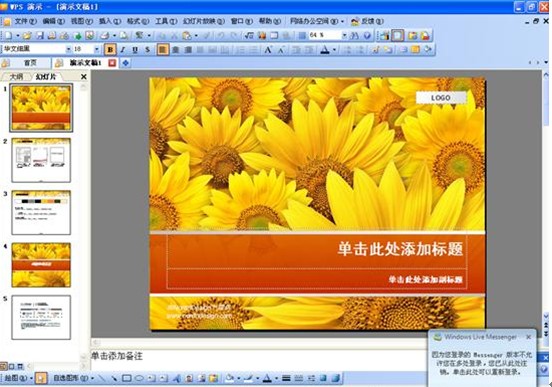Click the shadow style icon
The height and width of the screenshot is (387, 552).
(323, 378)
